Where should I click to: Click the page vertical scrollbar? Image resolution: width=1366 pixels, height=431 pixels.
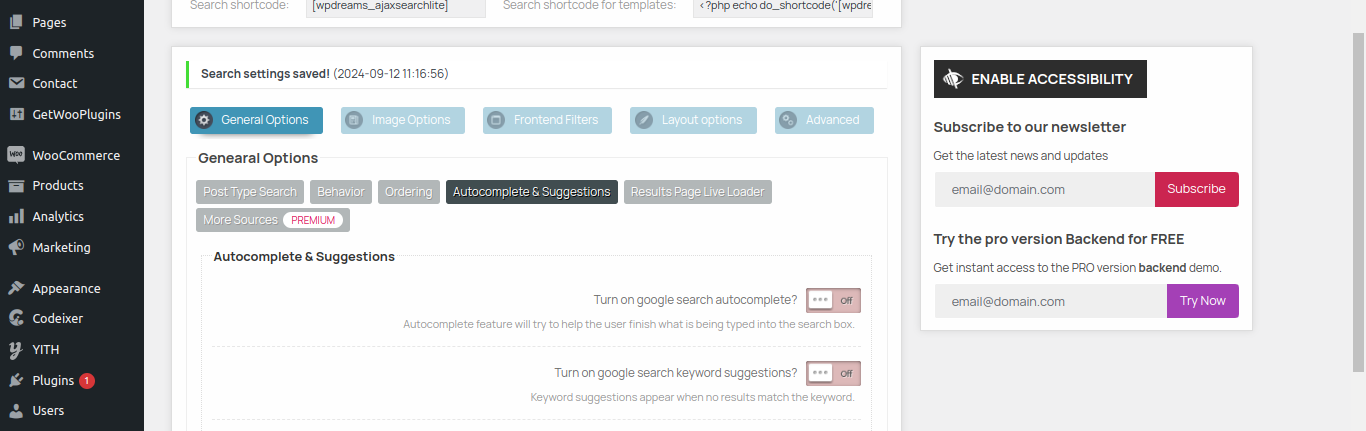[x=1359, y=200]
